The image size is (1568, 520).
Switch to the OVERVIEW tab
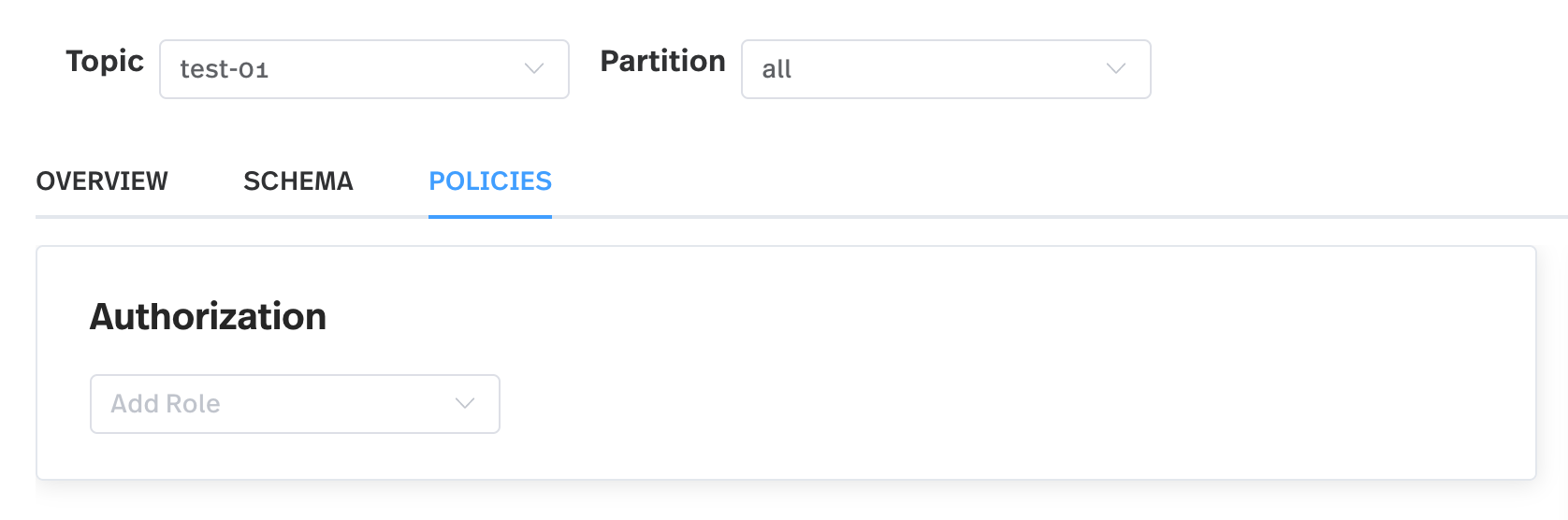pos(102,181)
